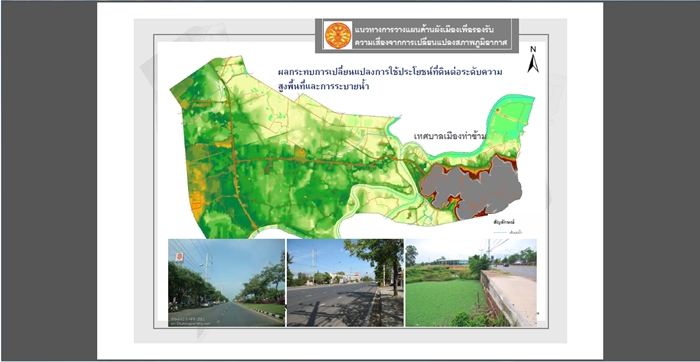Viewport: 700px width, 362px height.
Task: Click the Shell sign in the left photo
Action: [179, 257]
